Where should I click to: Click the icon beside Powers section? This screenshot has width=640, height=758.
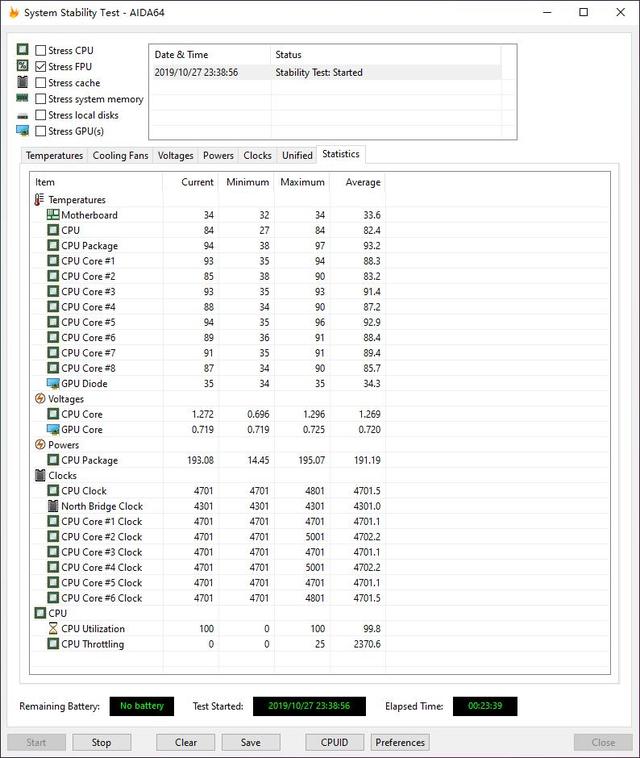[40, 445]
